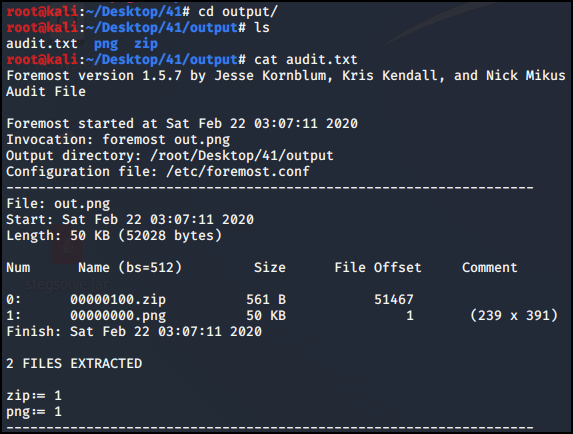Click the 'Num' column header
Viewport: 573px width, 434px height.
pos(18,268)
